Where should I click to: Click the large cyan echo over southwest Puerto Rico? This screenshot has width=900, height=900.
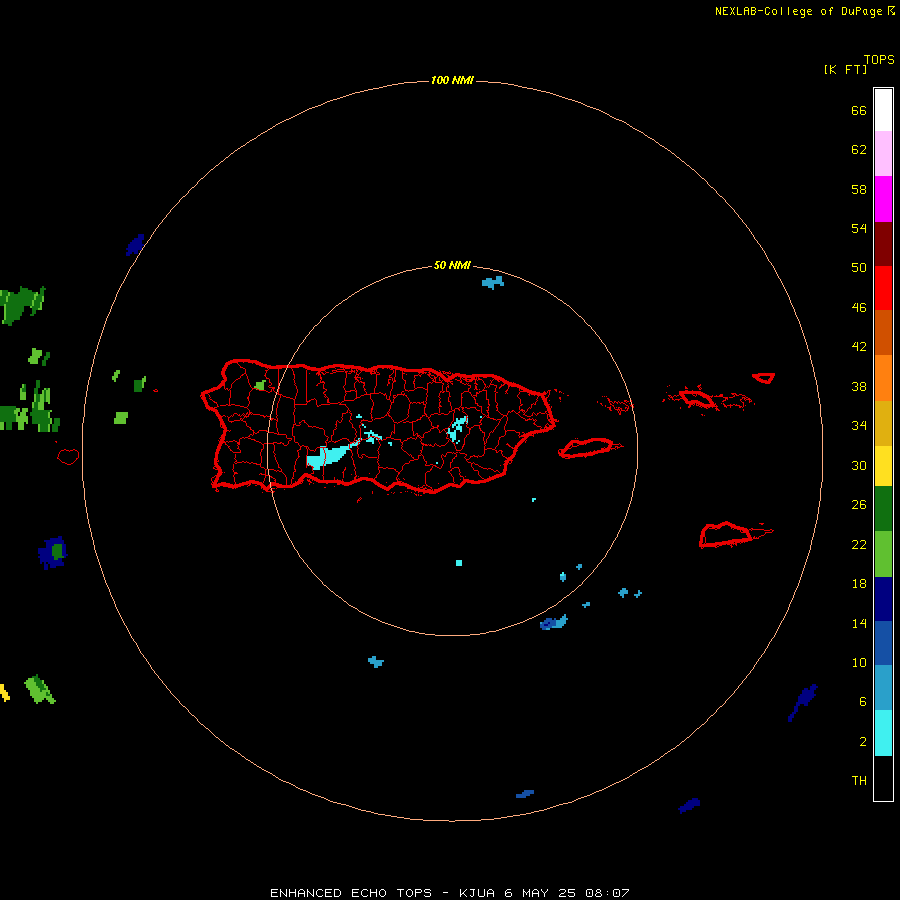330,456
